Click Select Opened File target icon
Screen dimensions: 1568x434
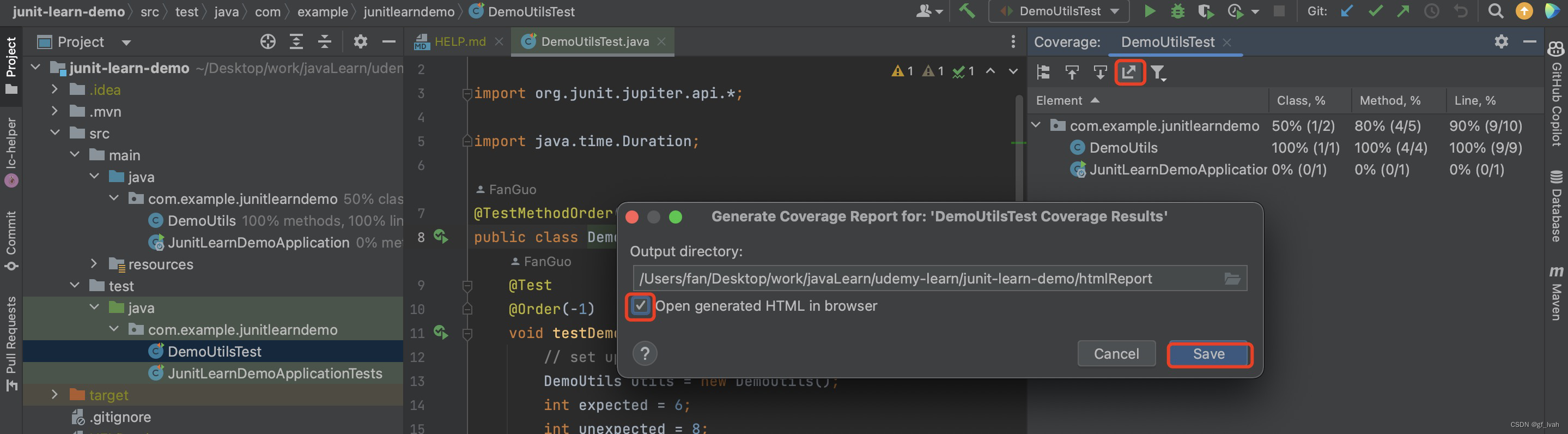(268, 41)
